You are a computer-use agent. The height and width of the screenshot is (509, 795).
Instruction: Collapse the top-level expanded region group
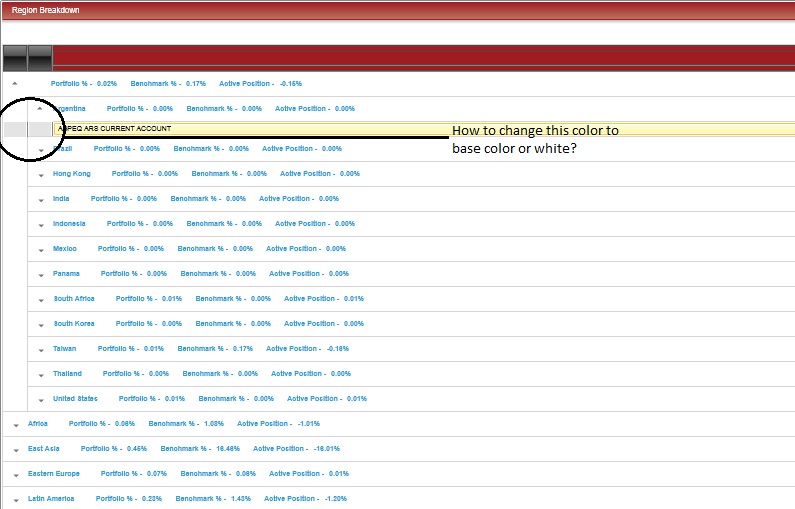pyautogui.click(x=15, y=84)
